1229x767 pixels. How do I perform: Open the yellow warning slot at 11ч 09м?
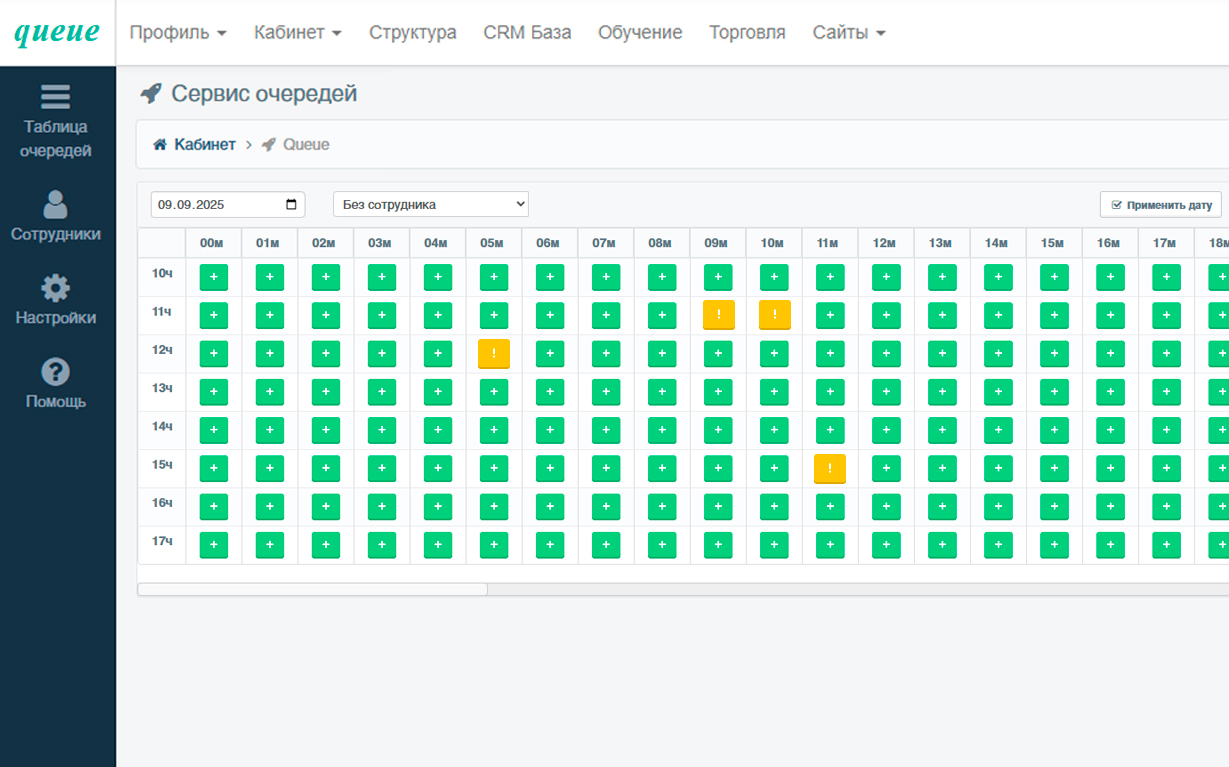[x=718, y=315]
